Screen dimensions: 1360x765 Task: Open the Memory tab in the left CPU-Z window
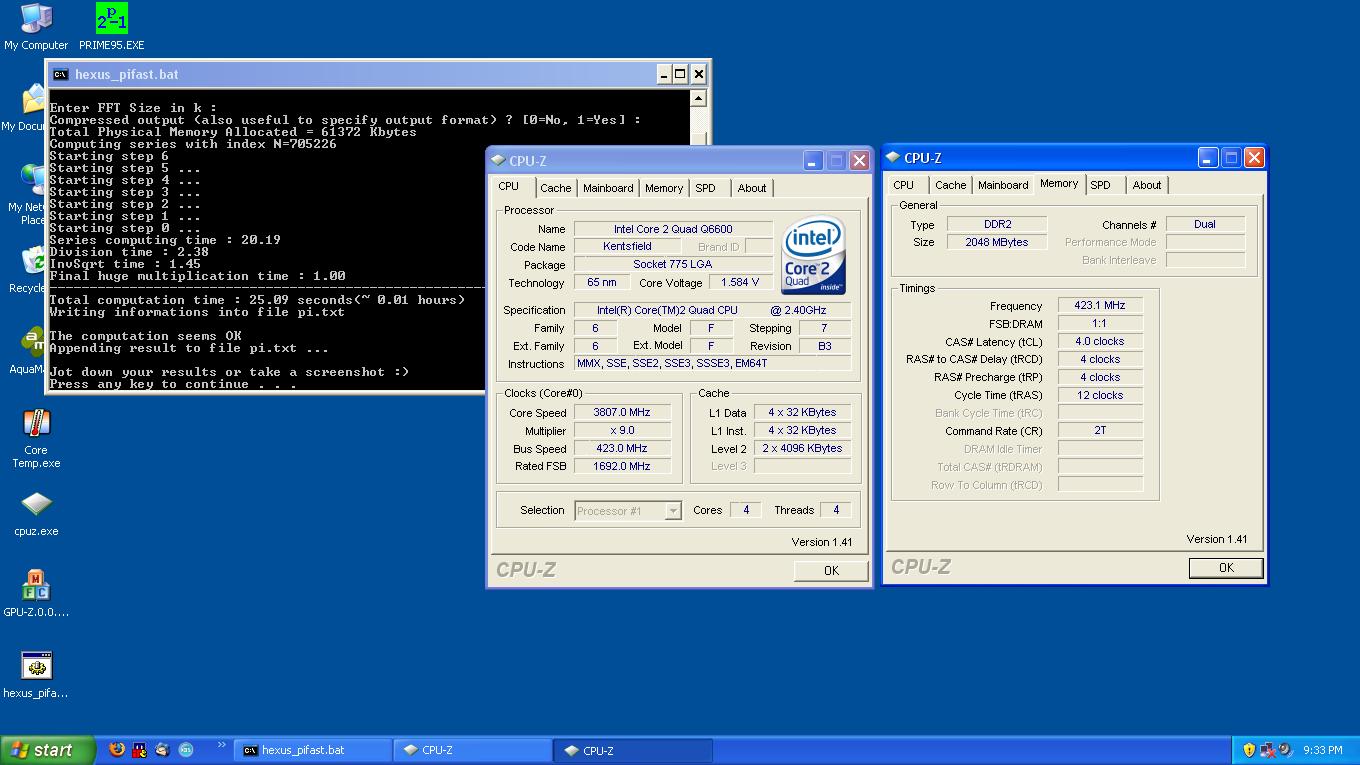(x=664, y=188)
